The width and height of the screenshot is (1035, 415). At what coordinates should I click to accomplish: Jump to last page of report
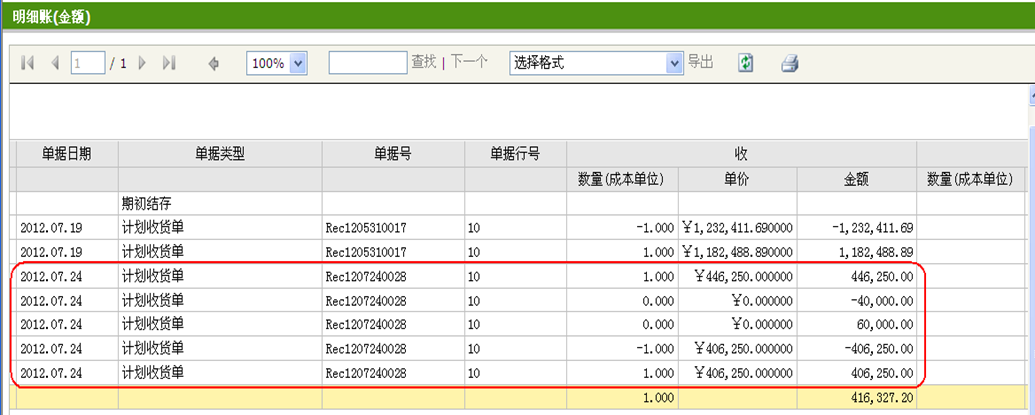pyautogui.click(x=169, y=63)
